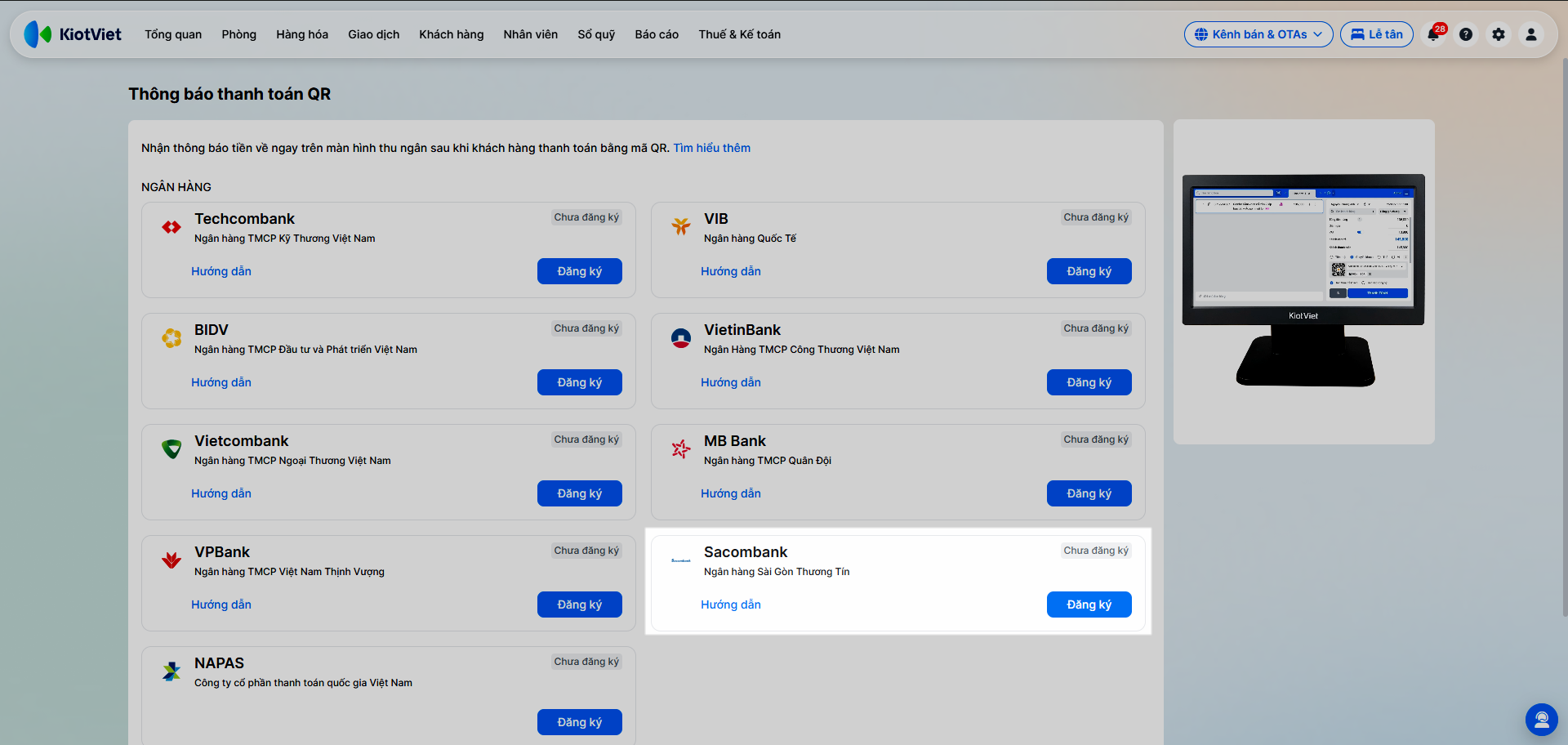Open the Phòng menu
1568x745 pixels.
pyautogui.click(x=239, y=34)
